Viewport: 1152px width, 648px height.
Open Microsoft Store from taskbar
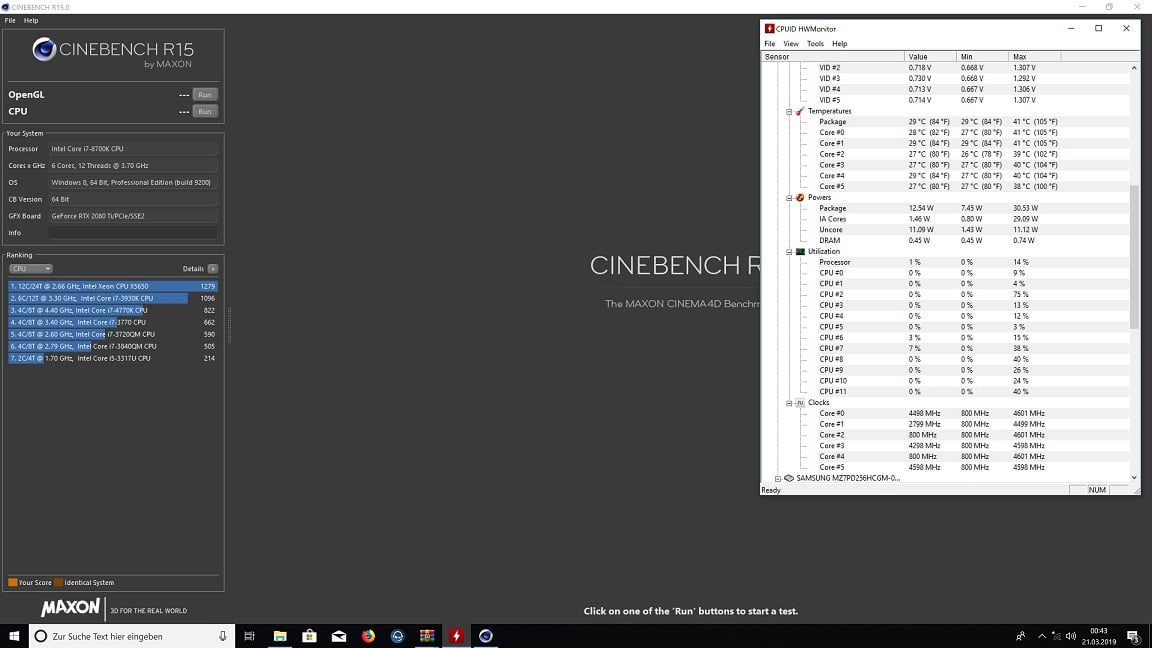pos(309,636)
